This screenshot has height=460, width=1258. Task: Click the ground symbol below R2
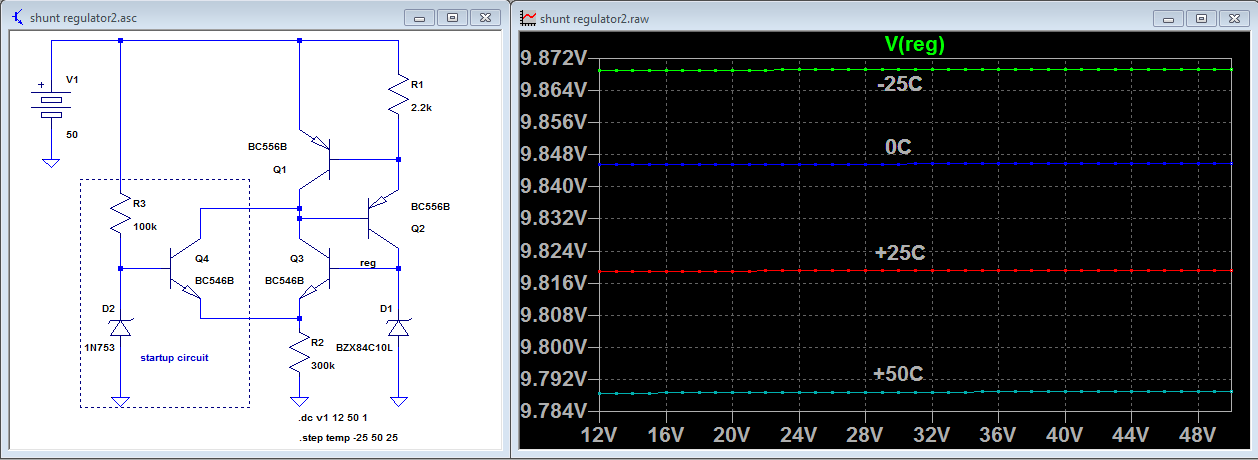pyautogui.click(x=300, y=400)
